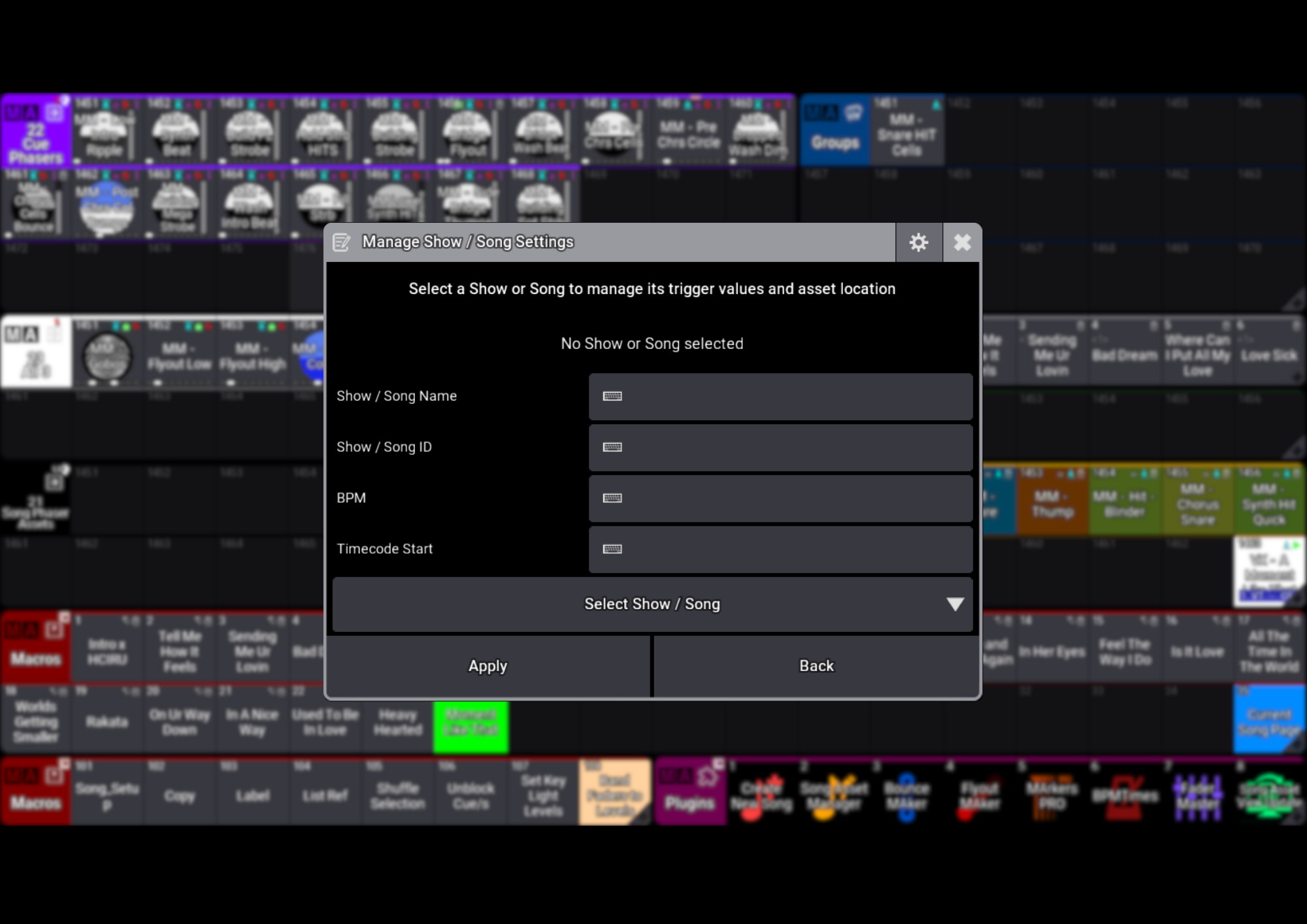The width and height of the screenshot is (1307, 924).
Task: Trigger the In A Nice Way macro
Action: [x=252, y=720]
